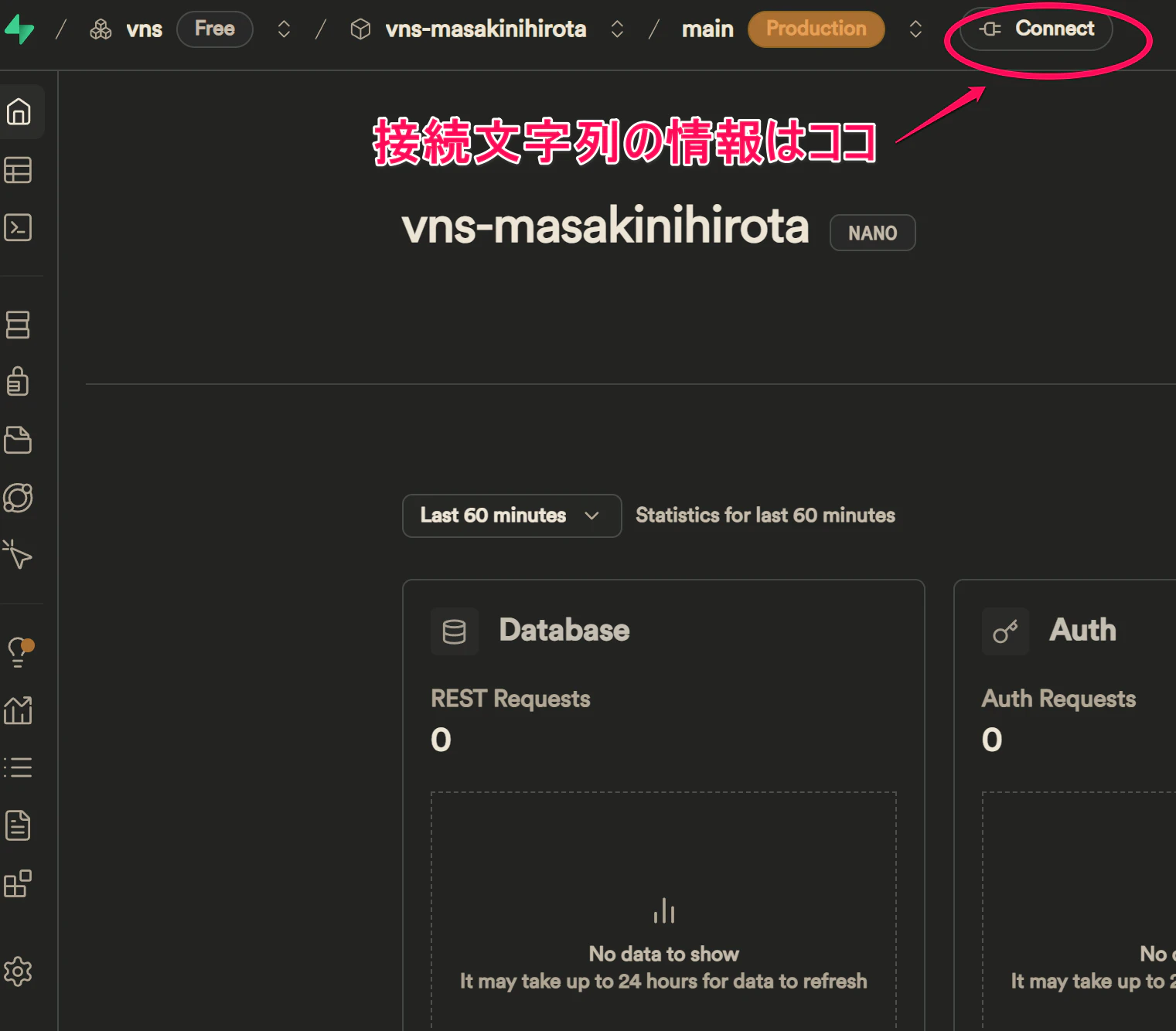This screenshot has height=1031, width=1176.
Task: Open the Edge Functions icon
Action: 18,498
